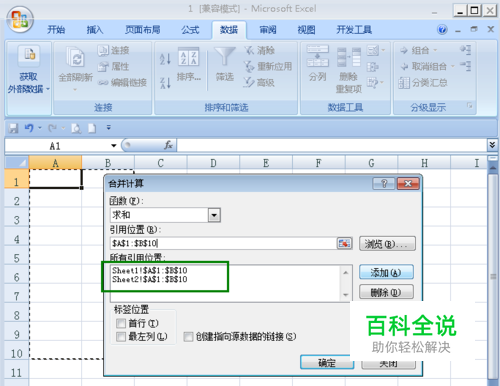Click the Save icon in quick access toolbar

13,128
